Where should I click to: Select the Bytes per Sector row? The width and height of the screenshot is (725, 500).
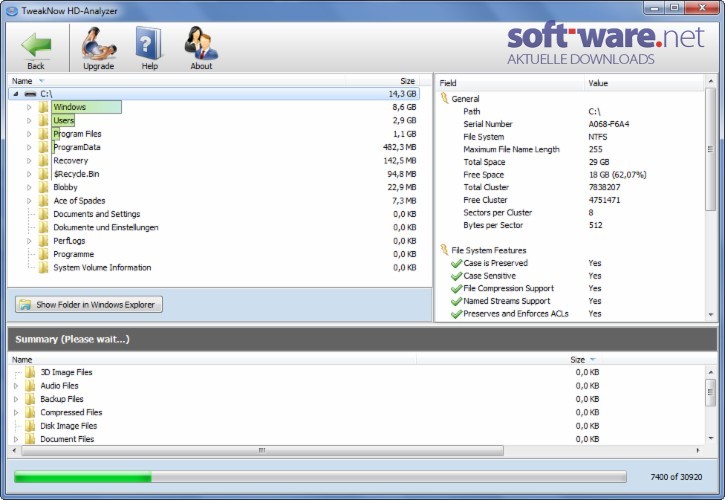click(570, 225)
